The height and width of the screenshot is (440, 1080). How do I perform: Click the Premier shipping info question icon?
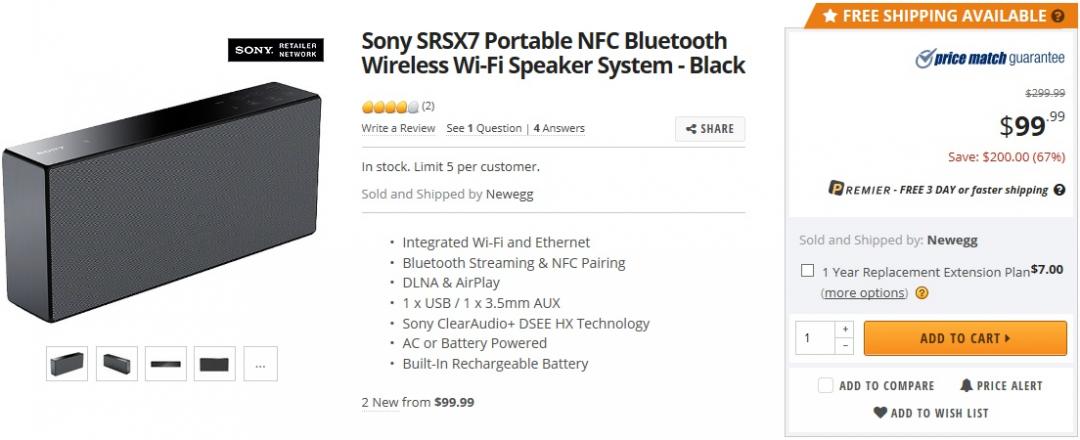point(1058,190)
